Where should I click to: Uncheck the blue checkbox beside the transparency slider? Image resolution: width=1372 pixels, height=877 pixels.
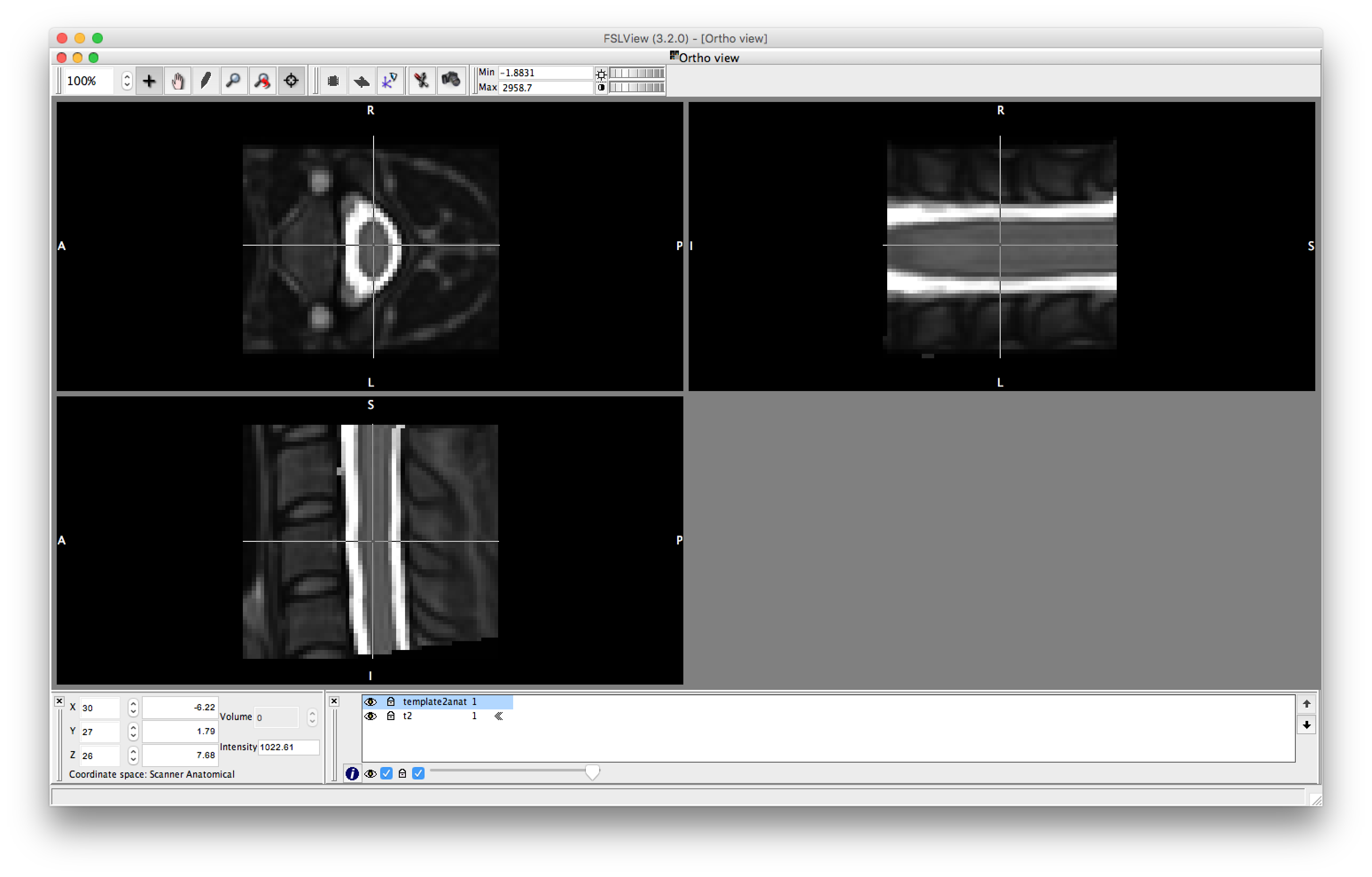pyautogui.click(x=419, y=773)
